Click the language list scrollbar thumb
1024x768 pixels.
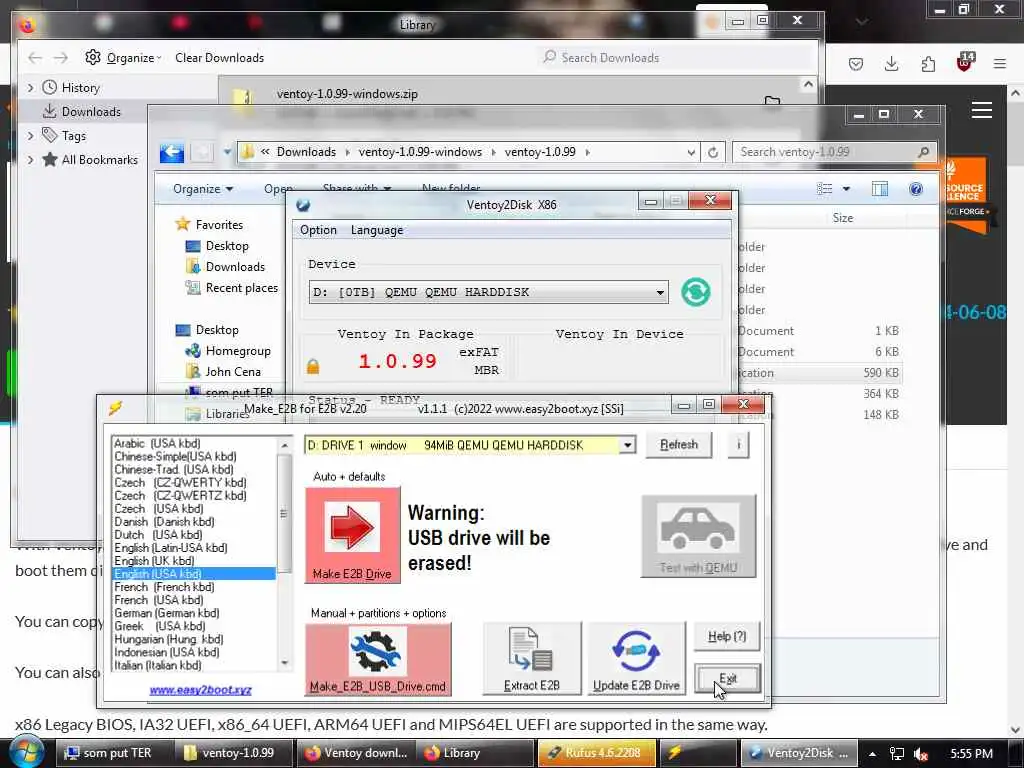[285, 513]
